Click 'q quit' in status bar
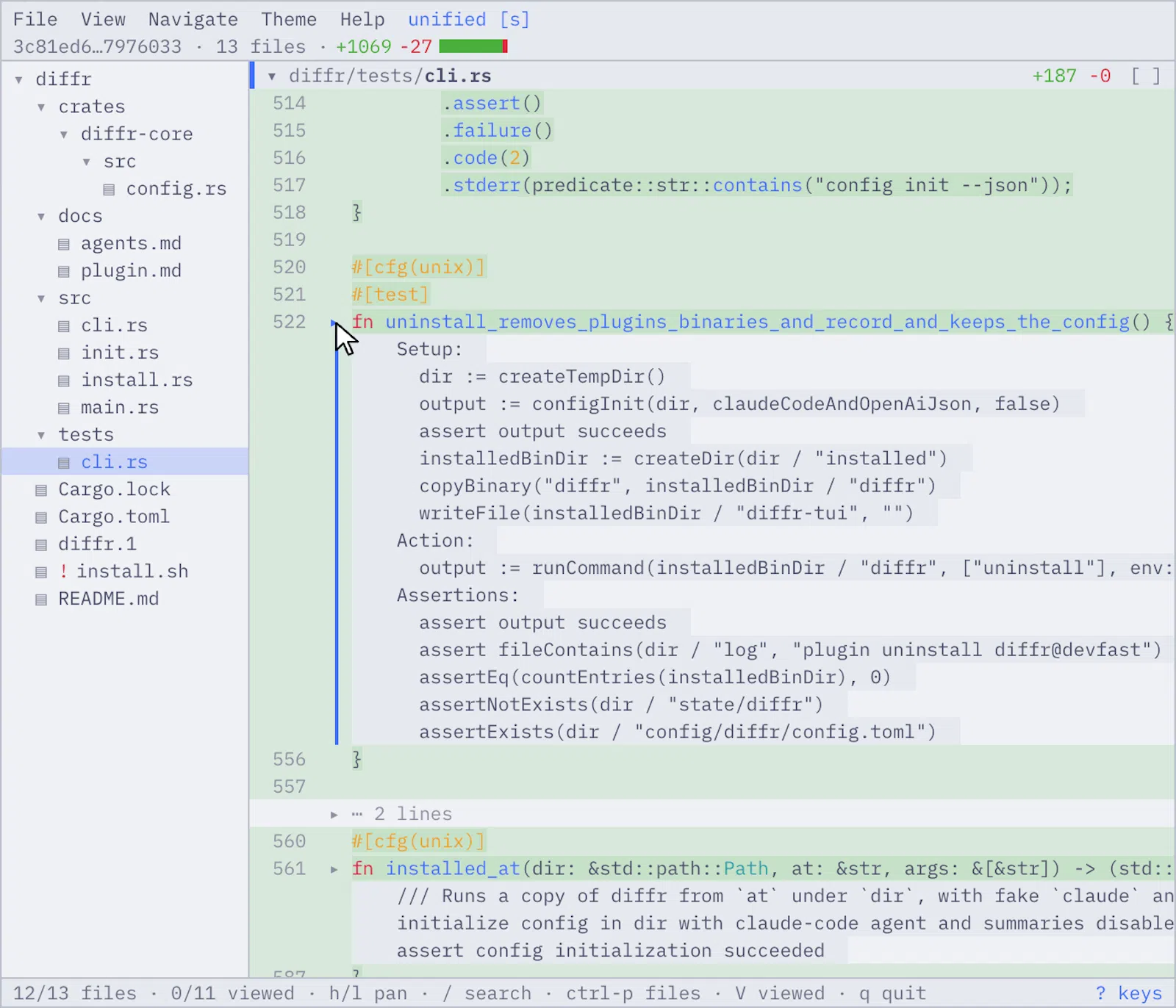 [892, 993]
